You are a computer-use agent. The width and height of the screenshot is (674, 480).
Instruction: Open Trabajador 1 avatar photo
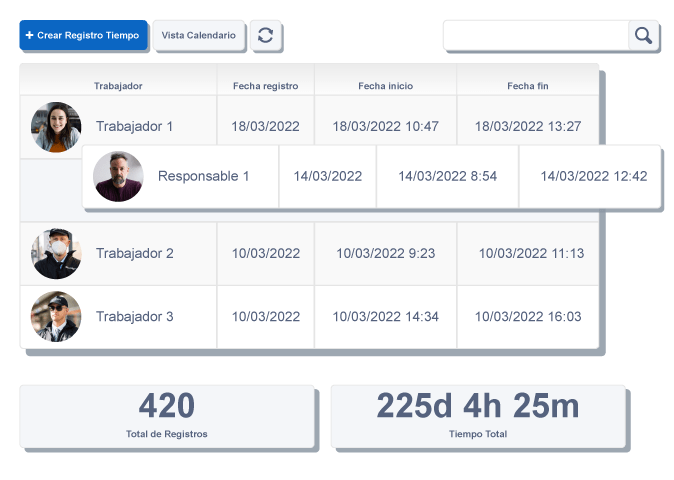(x=56, y=127)
